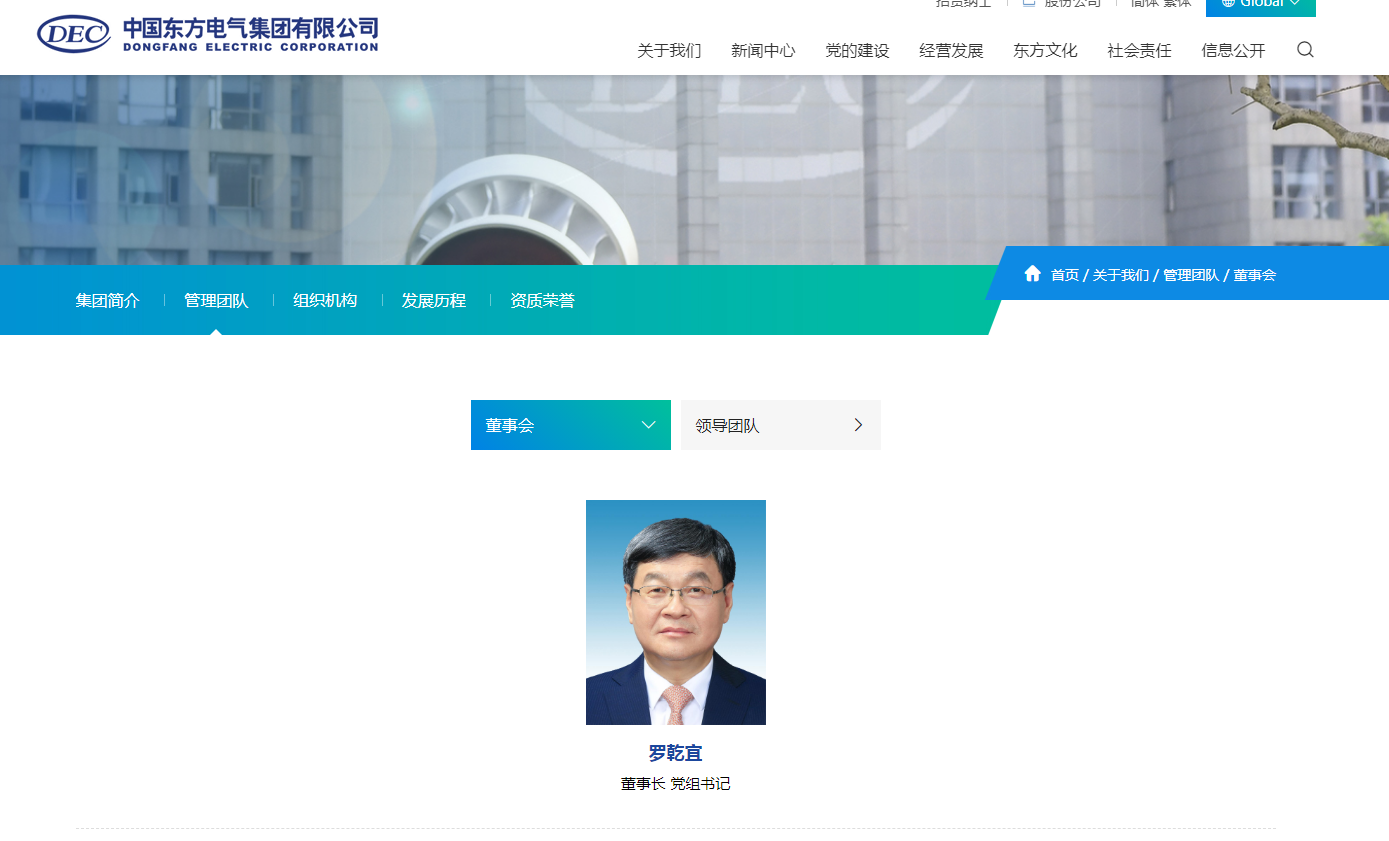This screenshot has height=841, width=1389.
Task: Expand the 董事会 dropdown selector
Action: [x=571, y=425]
